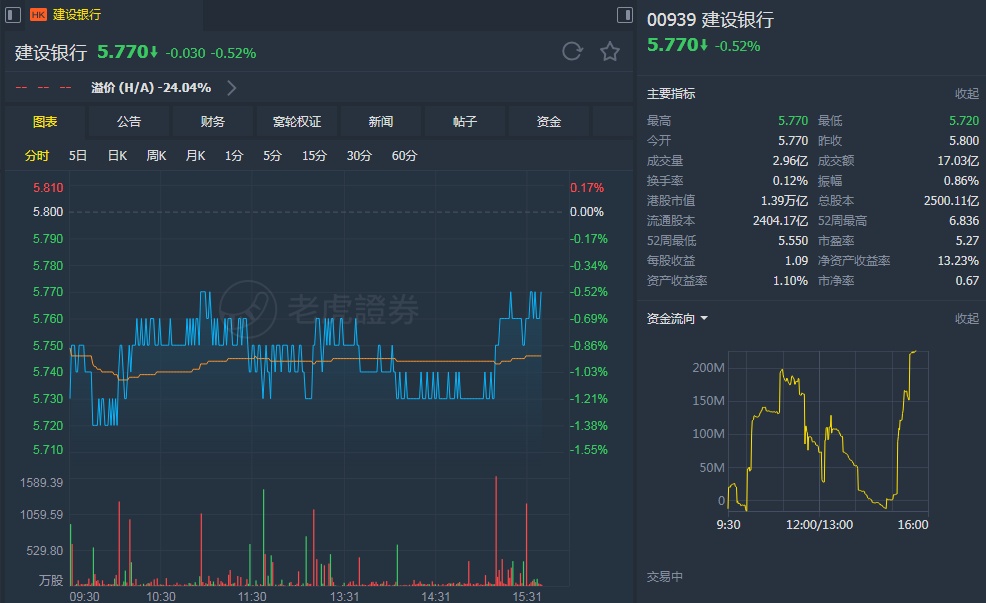Click the 52周最低 value 5.550
This screenshot has height=603, width=986.
click(x=793, y=240)
